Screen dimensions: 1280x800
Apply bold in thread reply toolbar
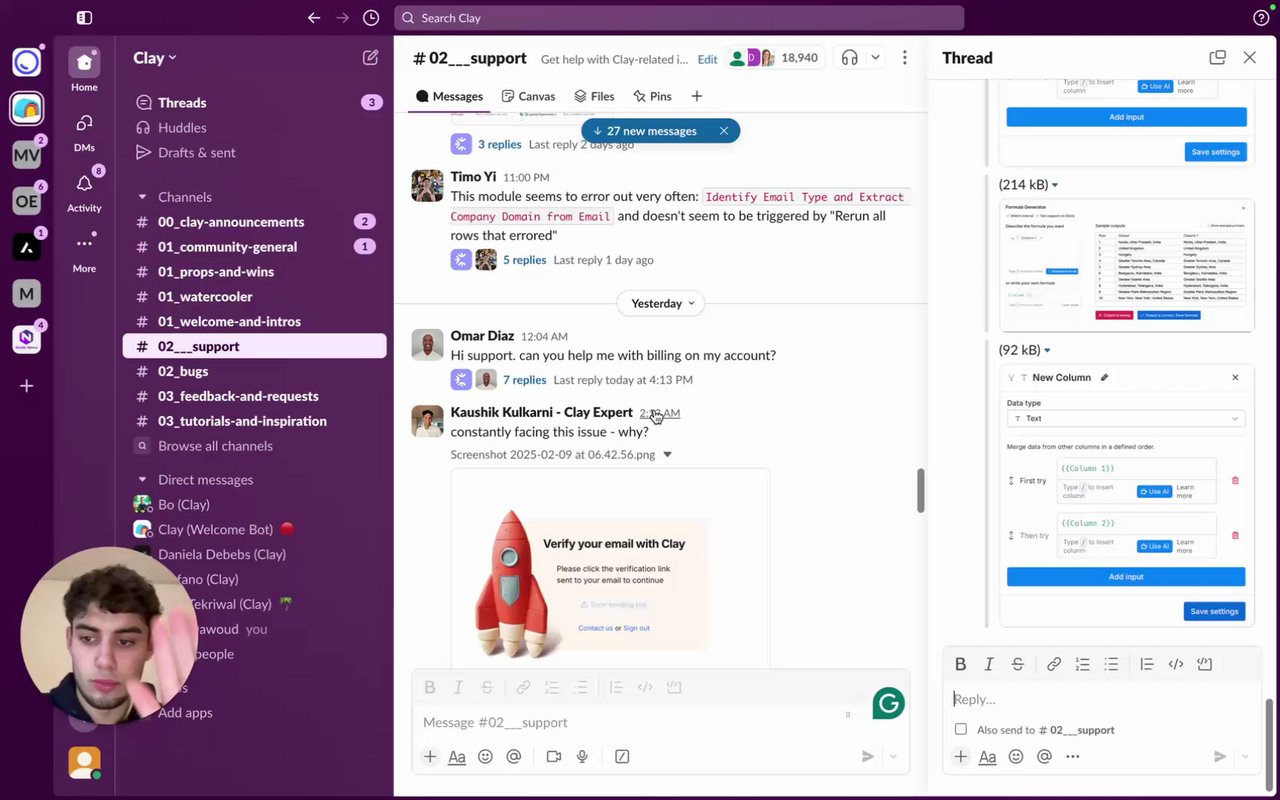coord(961,664)
